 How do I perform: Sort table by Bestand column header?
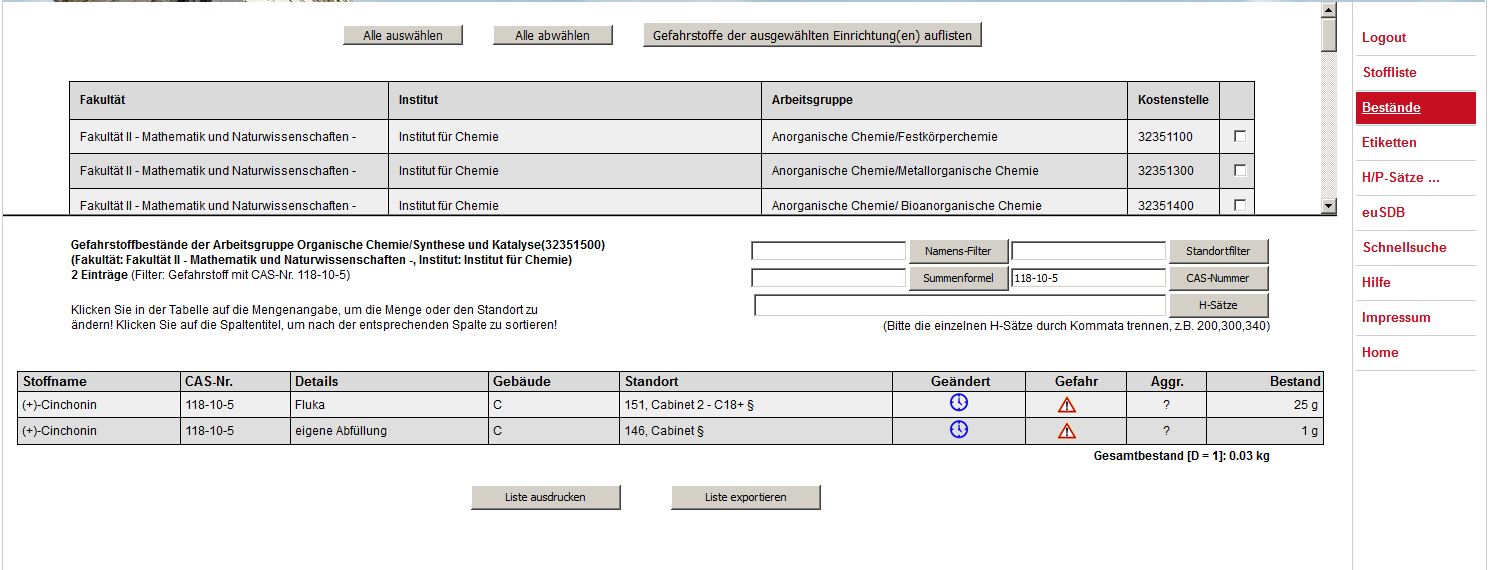pos(1294,381)
